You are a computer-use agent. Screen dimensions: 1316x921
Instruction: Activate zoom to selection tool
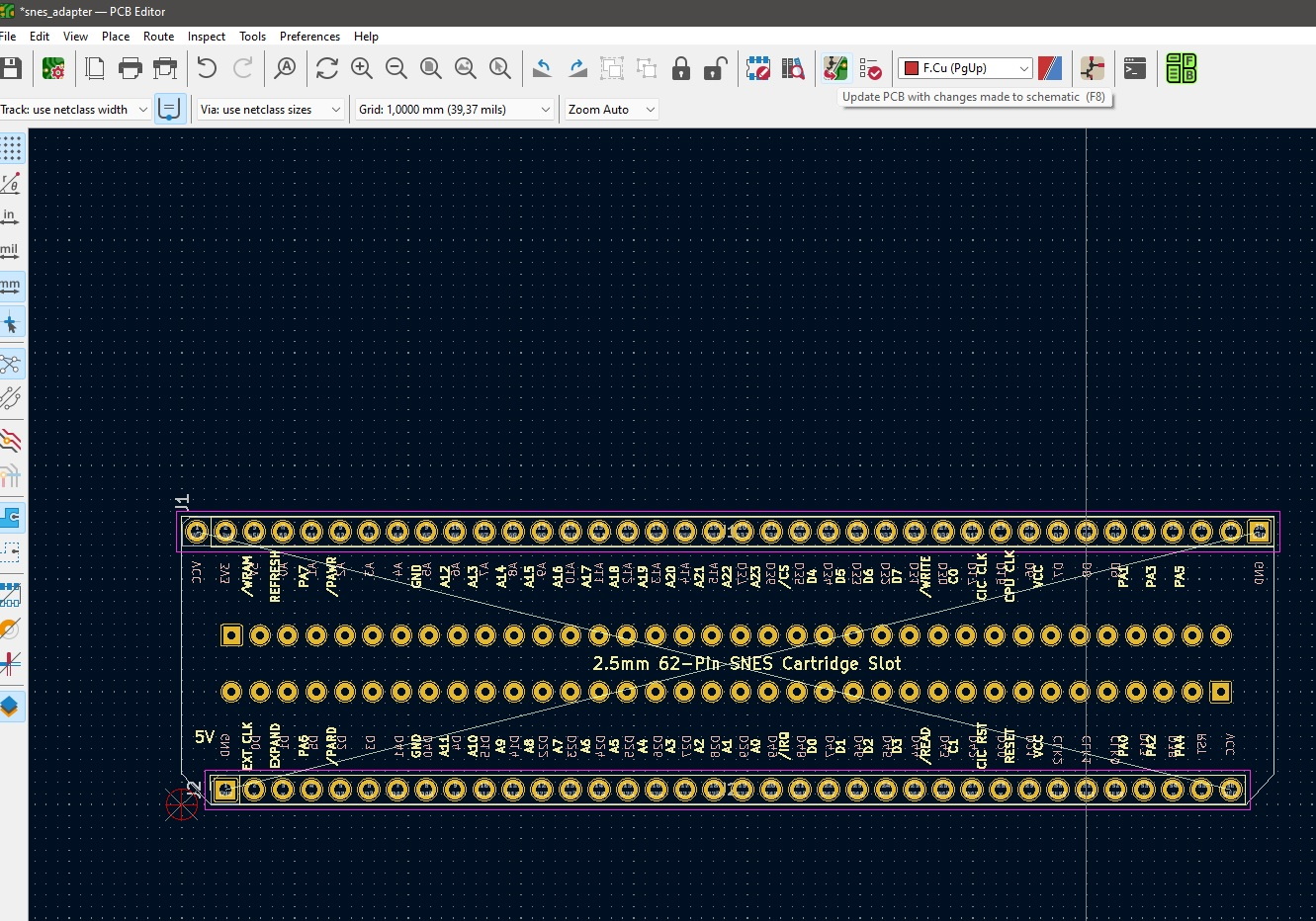tap(500, 68)
